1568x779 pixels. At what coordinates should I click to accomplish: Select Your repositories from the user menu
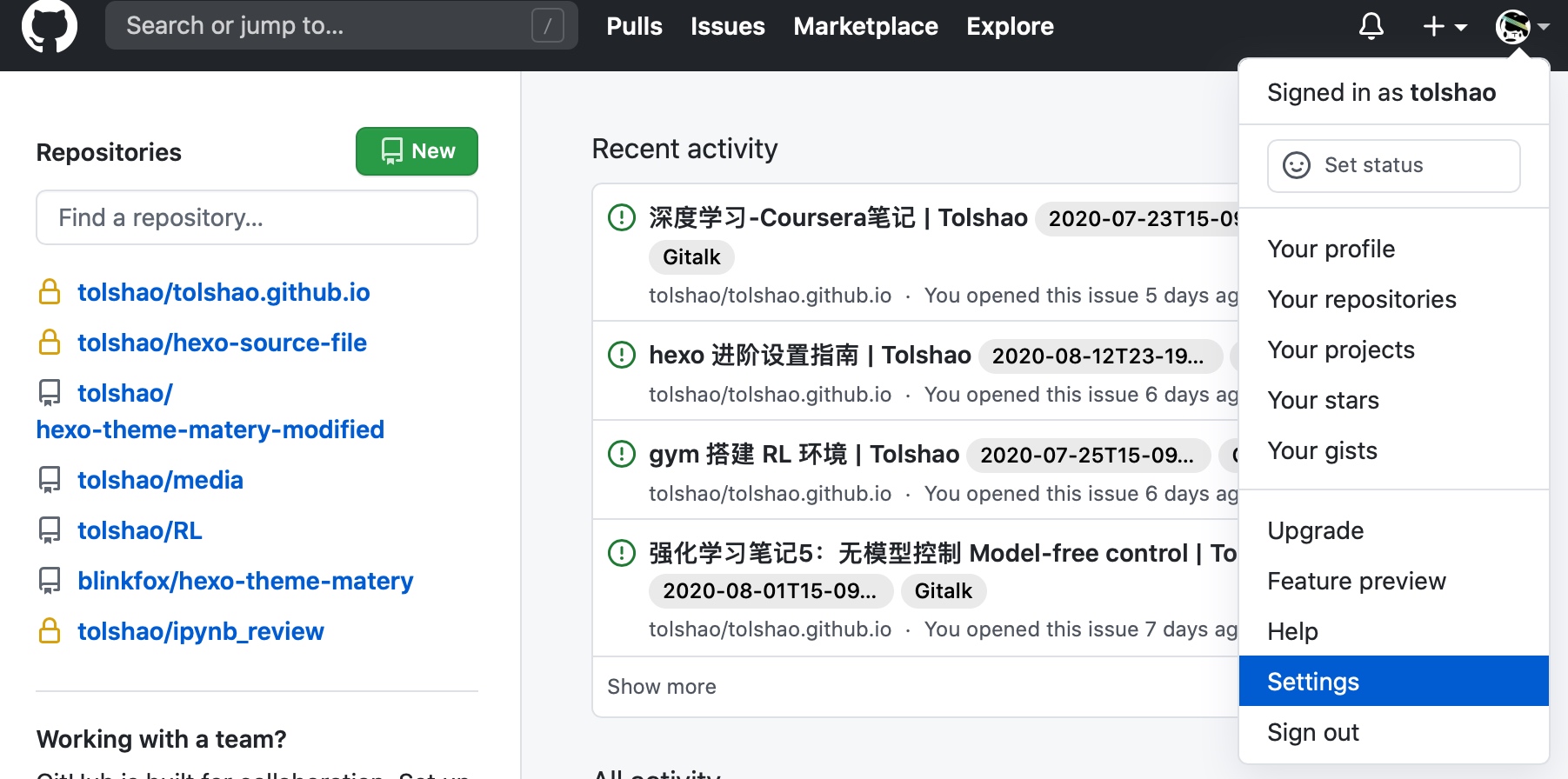[1393, 299]
